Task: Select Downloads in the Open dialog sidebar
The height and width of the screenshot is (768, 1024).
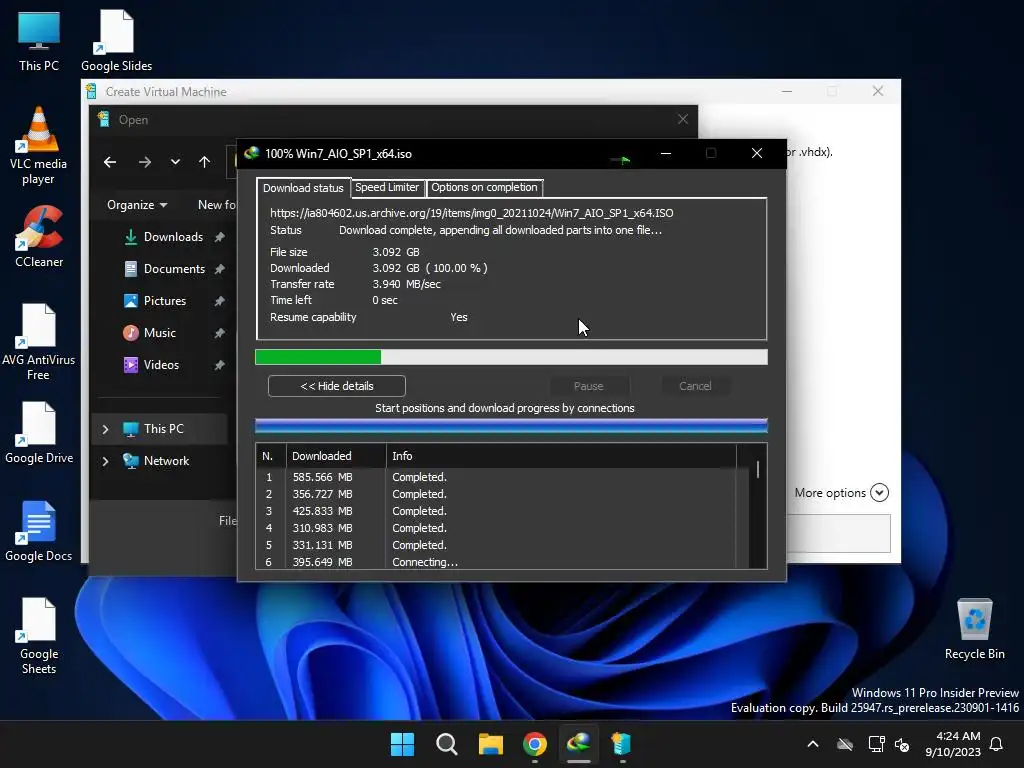Action: (x=173, y=237)
